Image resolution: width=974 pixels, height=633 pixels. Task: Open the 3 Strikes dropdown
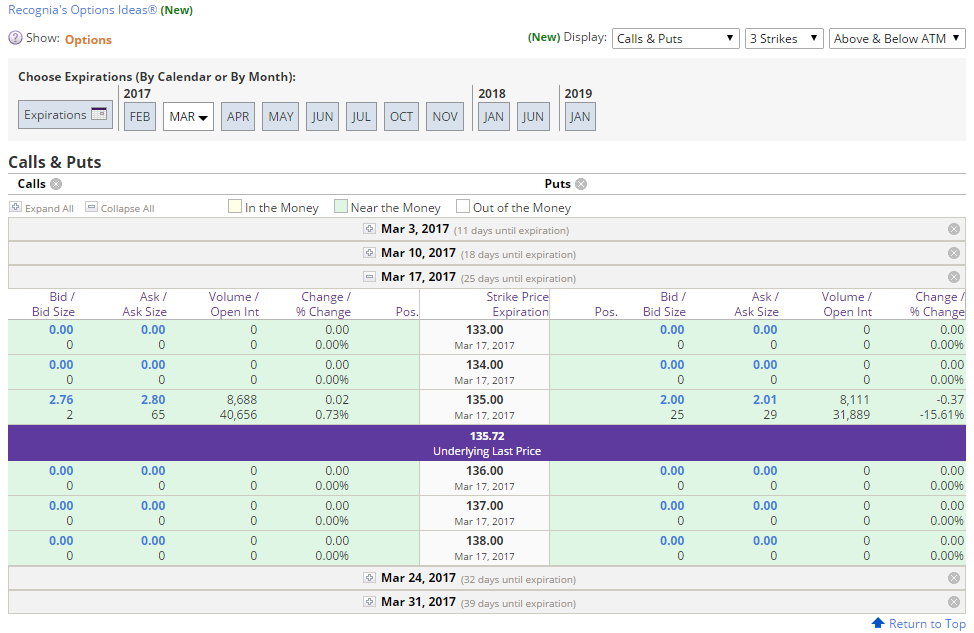tap(784, 39)
